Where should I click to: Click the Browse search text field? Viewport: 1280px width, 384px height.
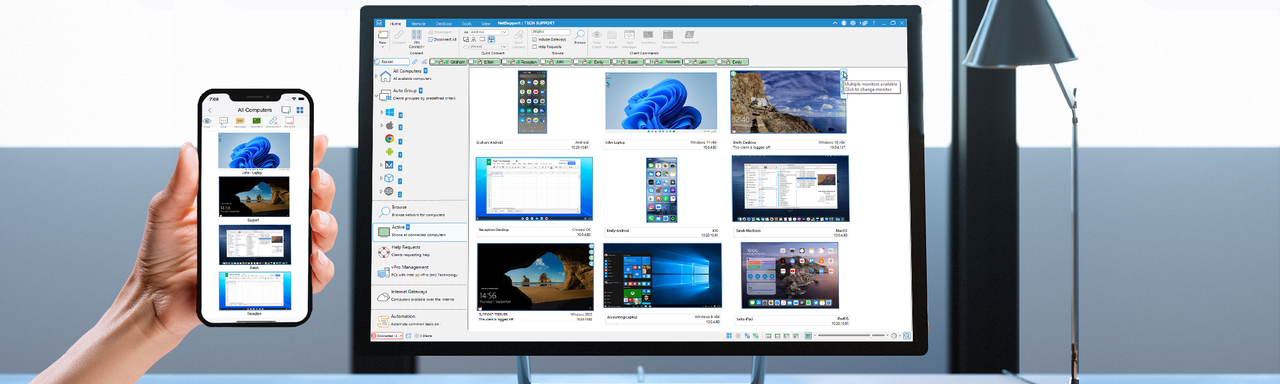(550, 32)
